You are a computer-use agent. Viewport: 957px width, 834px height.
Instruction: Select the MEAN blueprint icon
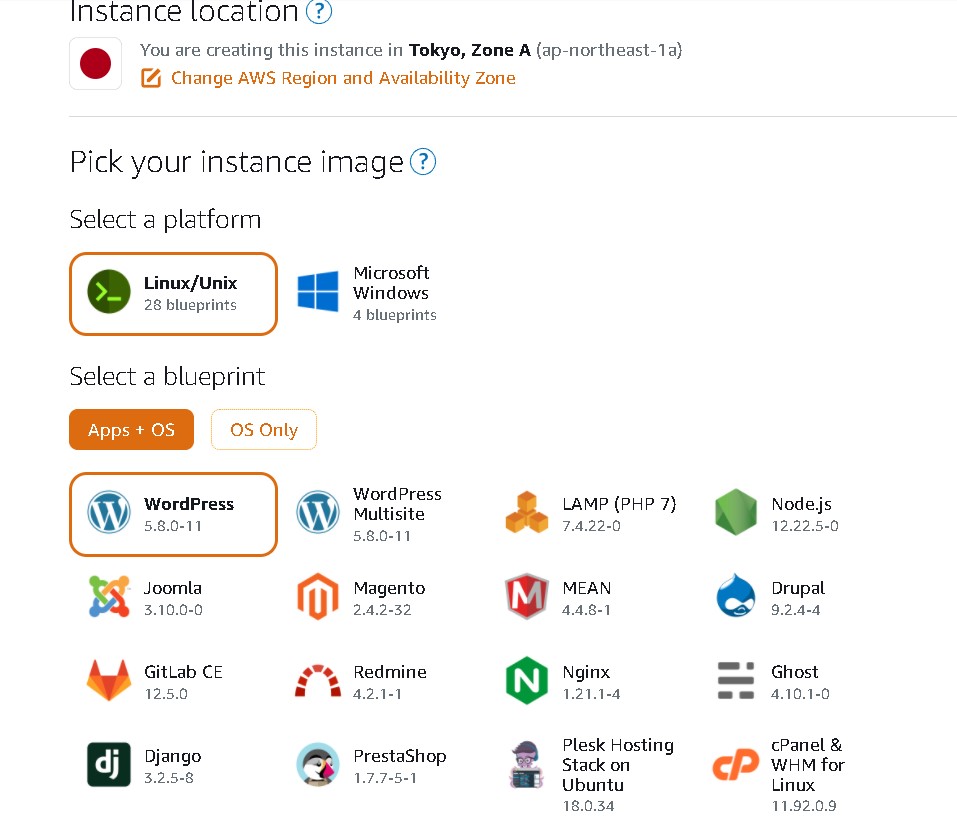pyautogui.click(x=526, y=597)
